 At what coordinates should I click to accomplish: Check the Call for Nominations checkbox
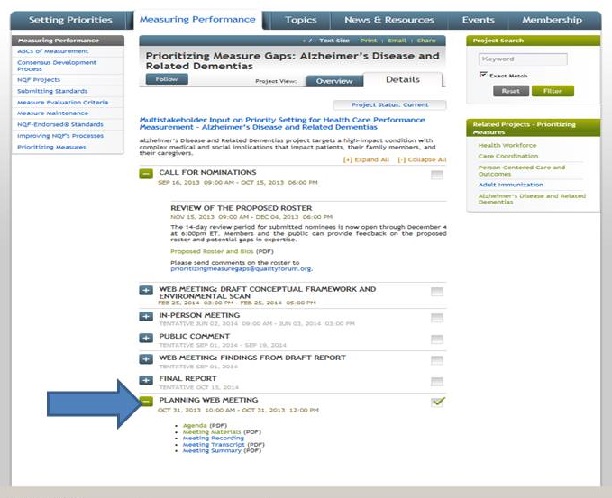coord(437,175)
